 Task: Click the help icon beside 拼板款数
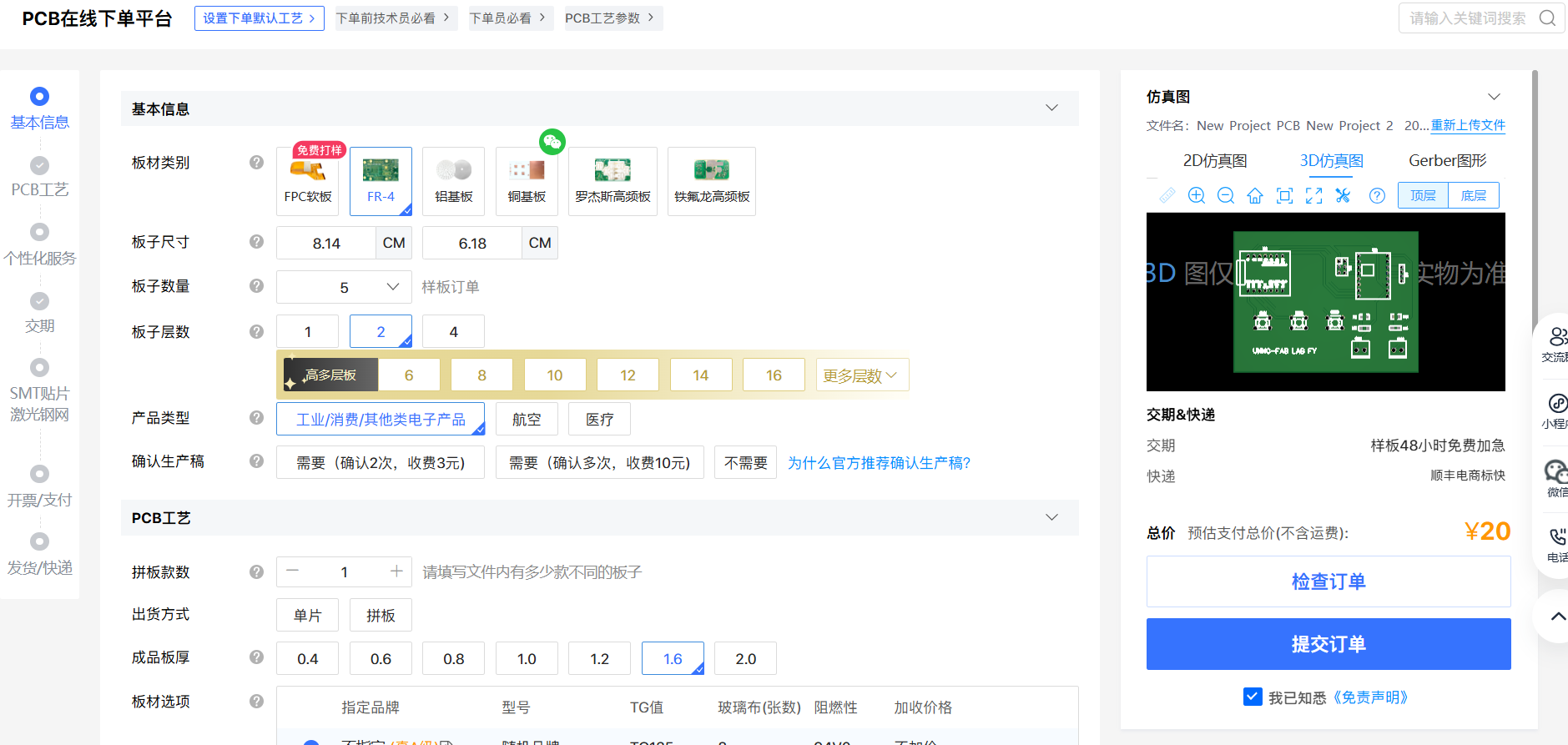tap(256, 571)
